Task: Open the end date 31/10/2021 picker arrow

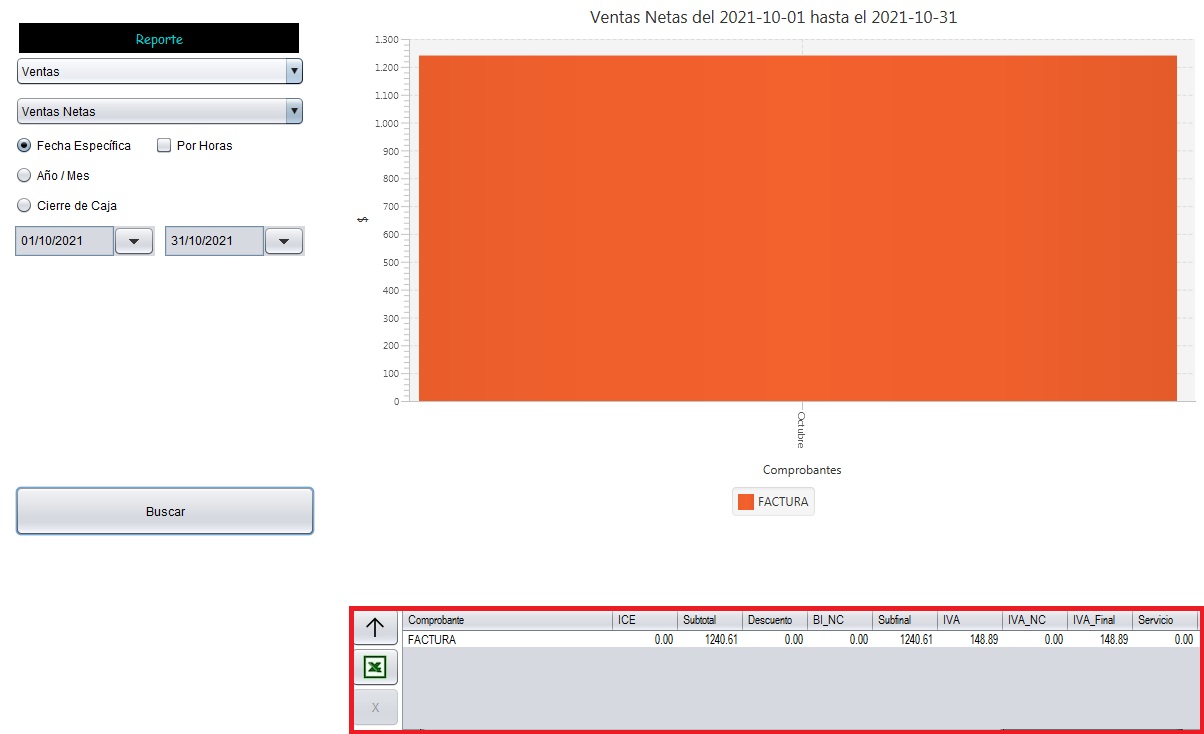Action: point(284,241)
